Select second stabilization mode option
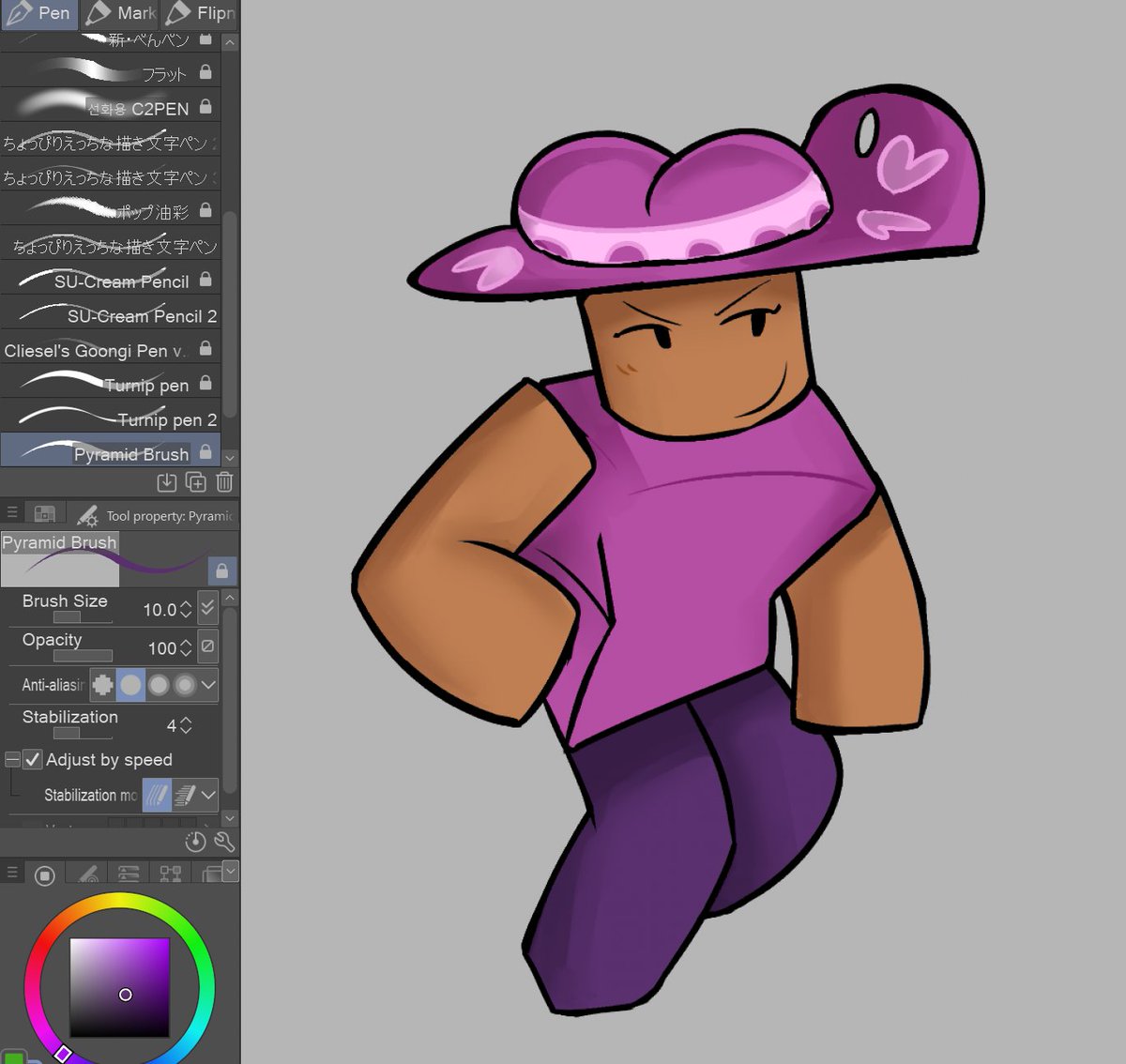This screenshot has height=1064, width=1126. [184, 796]
